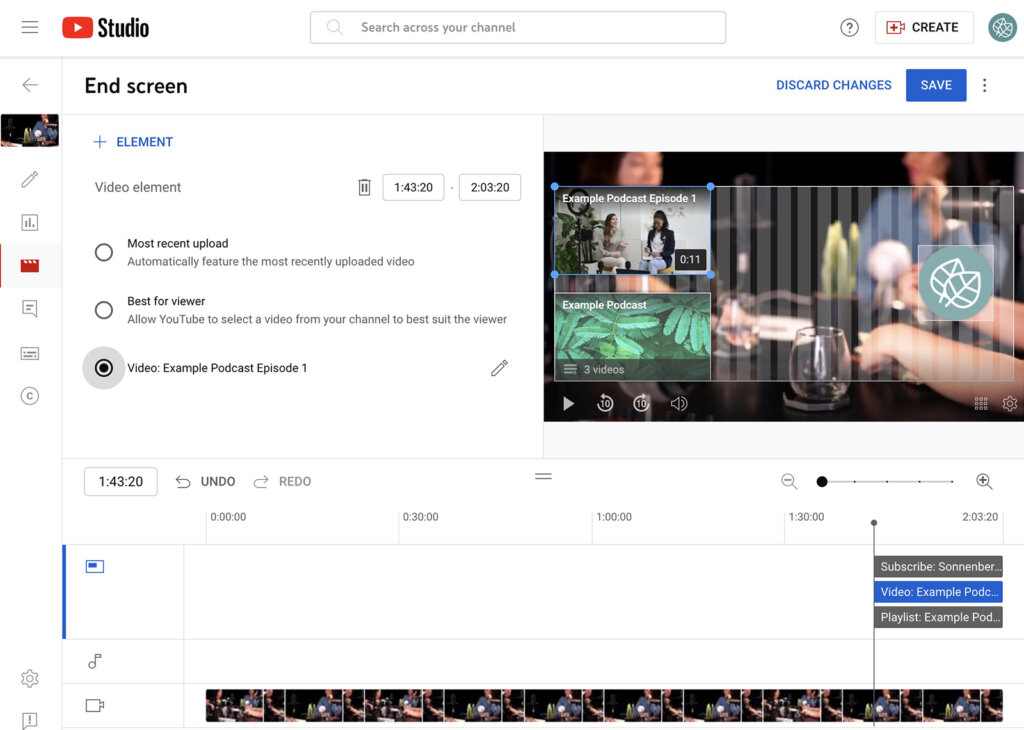
Task: Go back using the sidebar back arrow
Action: (29, 85)
